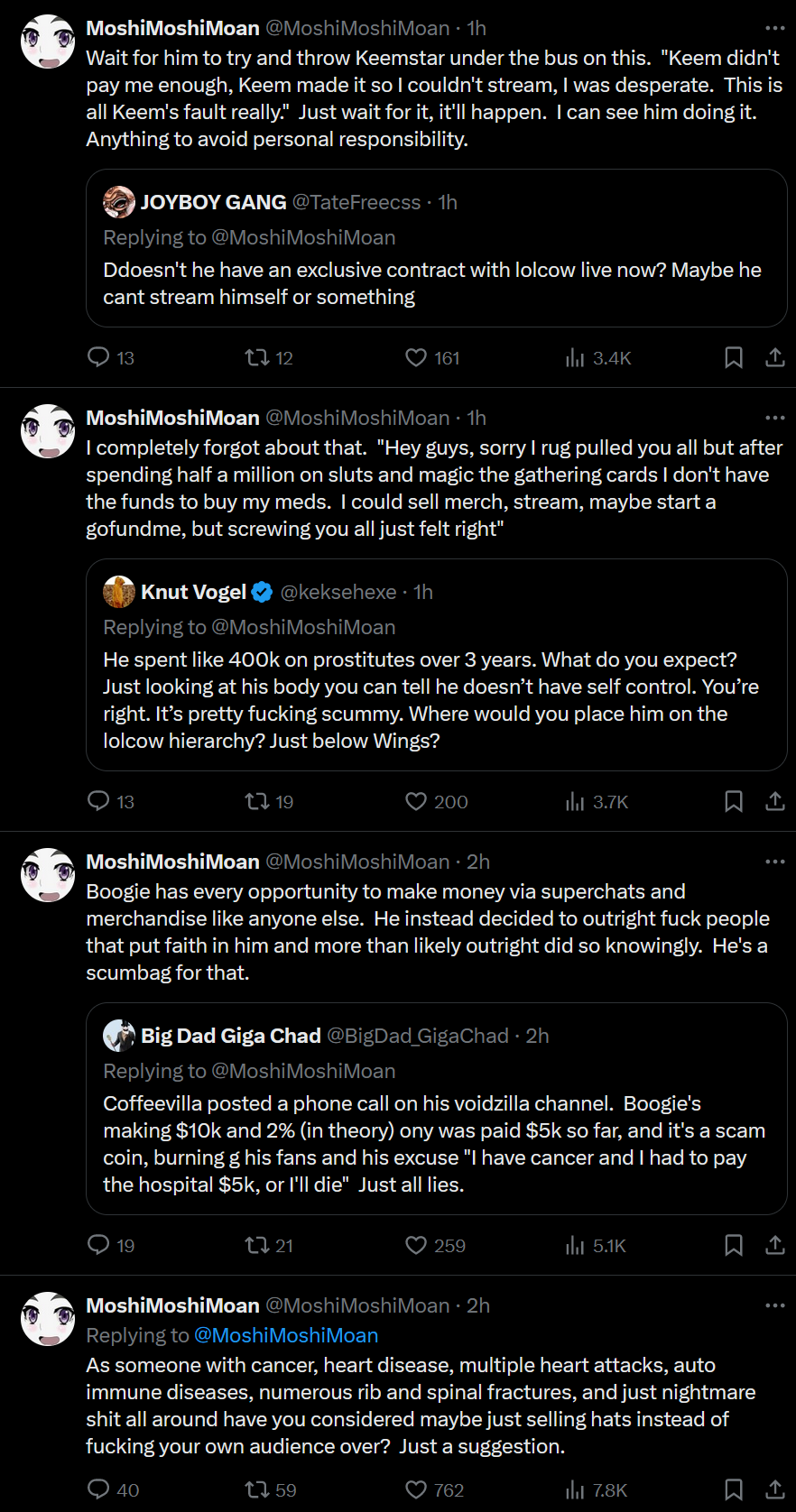Reply to the Keemstar tweet with 13 replies
The width and height of the screenshot is (796, 1512).
click(98, 357)
